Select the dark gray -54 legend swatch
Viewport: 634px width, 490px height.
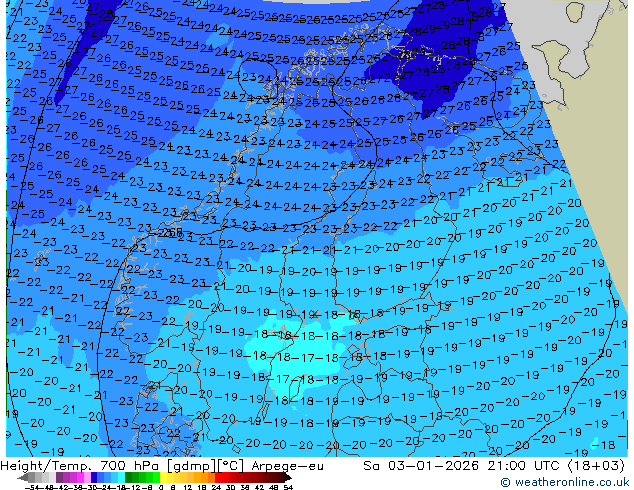coord(32,478)
